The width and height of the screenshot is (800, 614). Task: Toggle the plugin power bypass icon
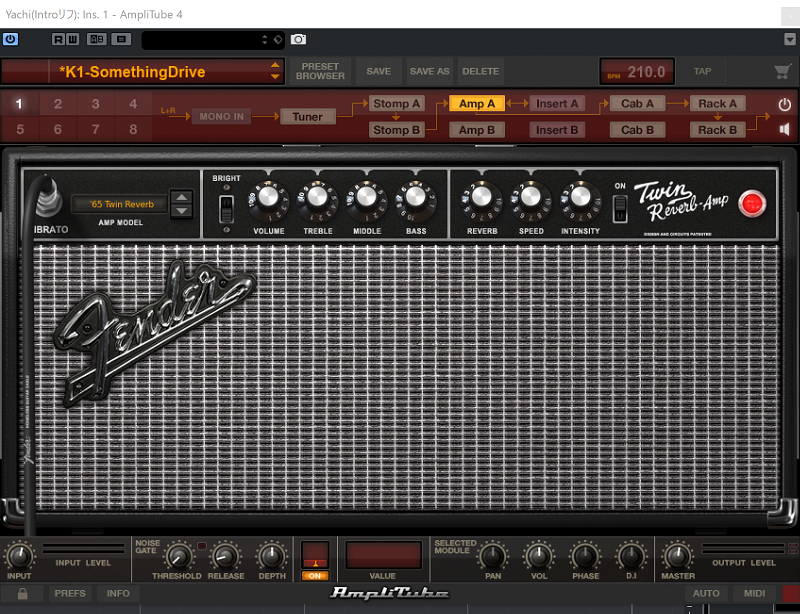click(10, 39)
